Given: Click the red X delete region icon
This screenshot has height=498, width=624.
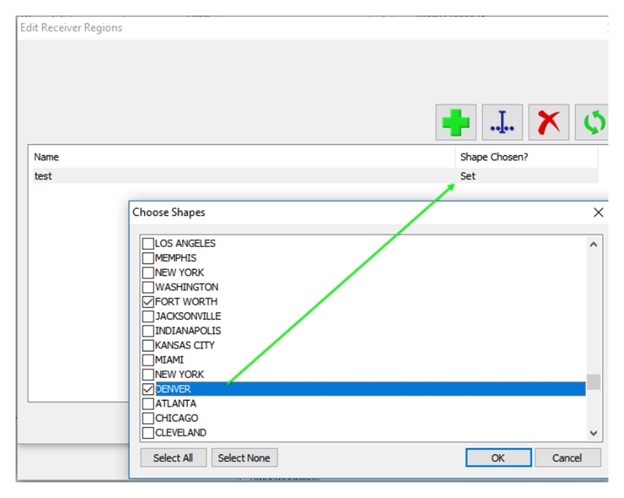Looking at the screenshot, I should (549, 122).
